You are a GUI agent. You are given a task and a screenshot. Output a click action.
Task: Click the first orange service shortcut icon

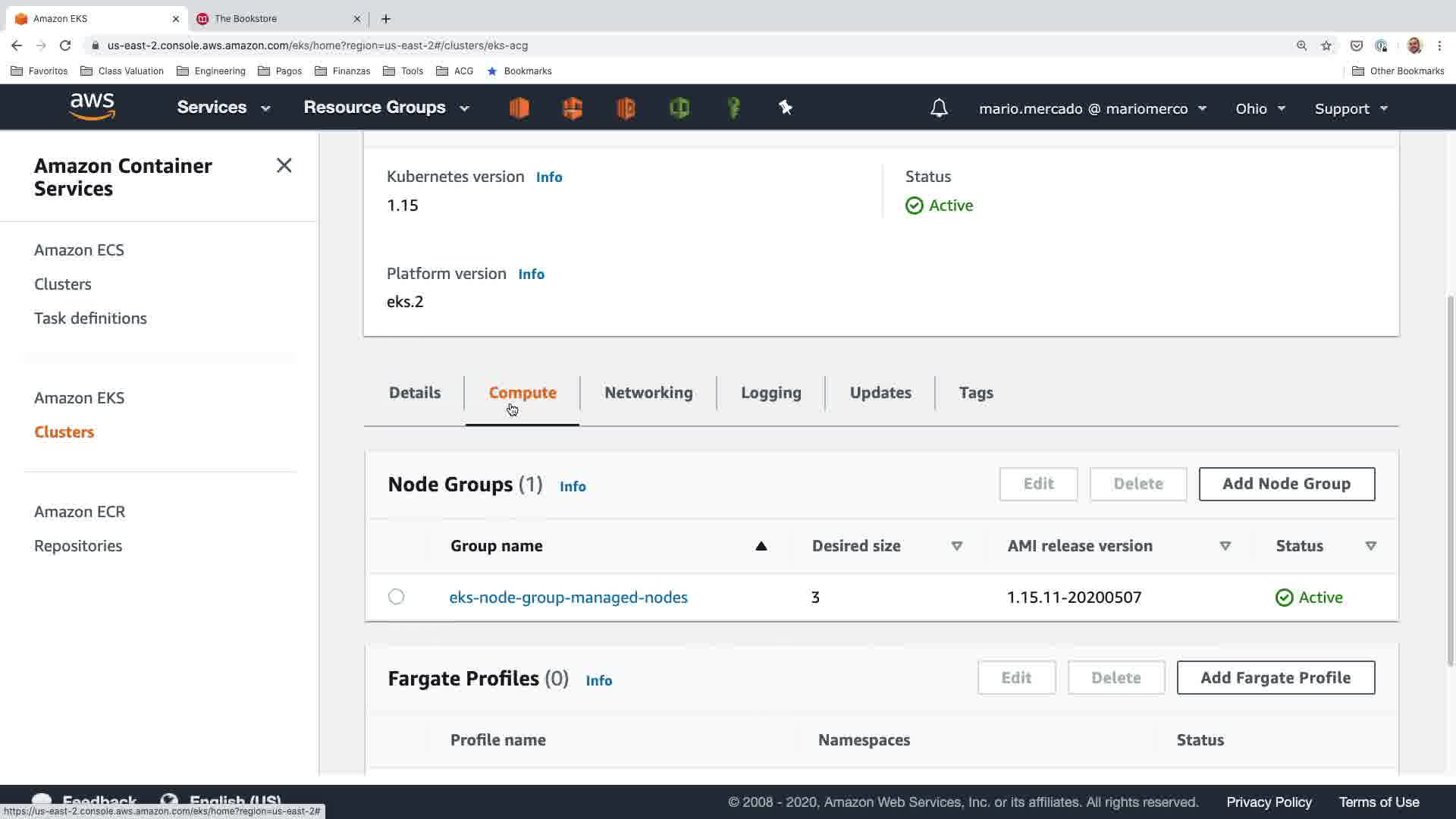pyautogui.click(x=519, y=108)
